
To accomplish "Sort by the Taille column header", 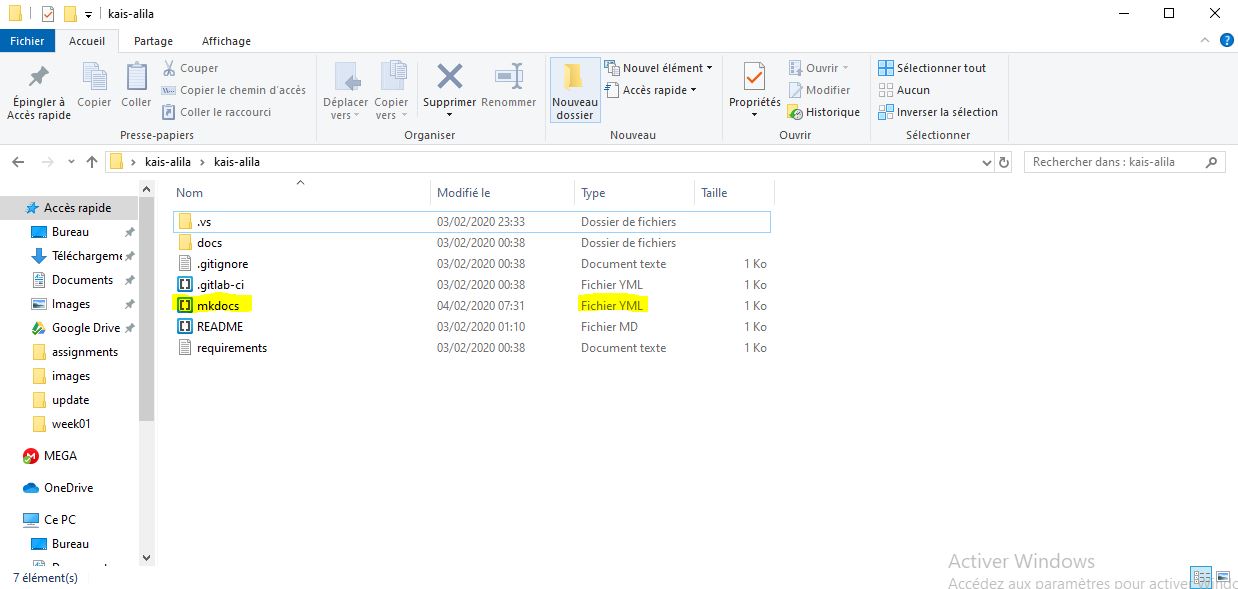I will tap(734, 193).
